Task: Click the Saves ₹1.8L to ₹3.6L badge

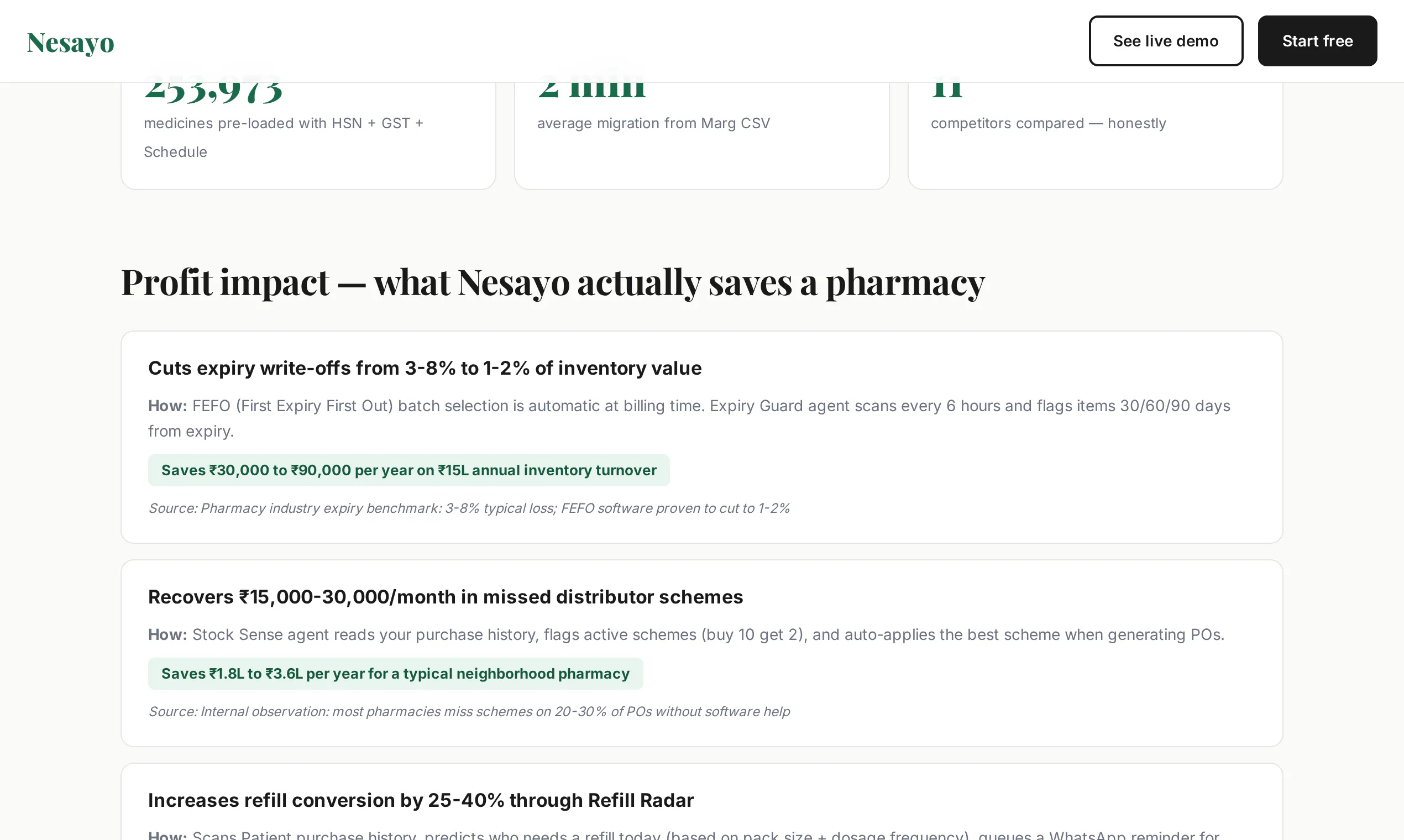Action: pos(395,673)
